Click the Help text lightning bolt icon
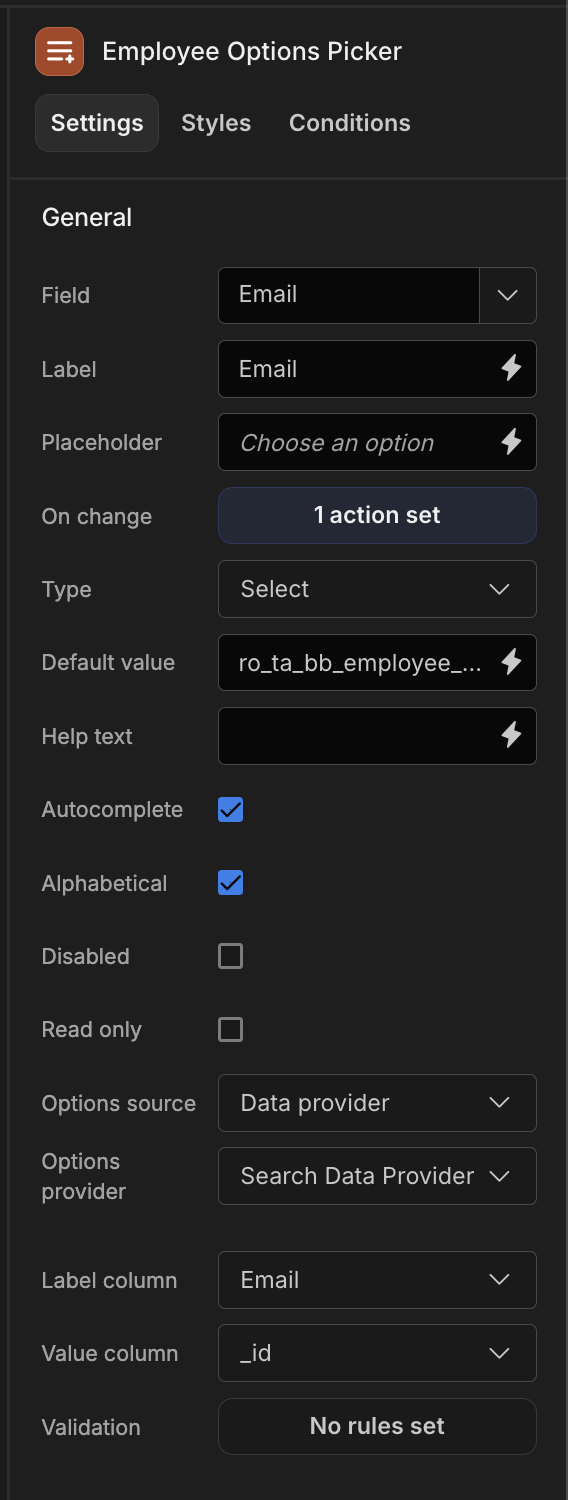Viewport: 568px width, 1500px height. pos(511,736)
